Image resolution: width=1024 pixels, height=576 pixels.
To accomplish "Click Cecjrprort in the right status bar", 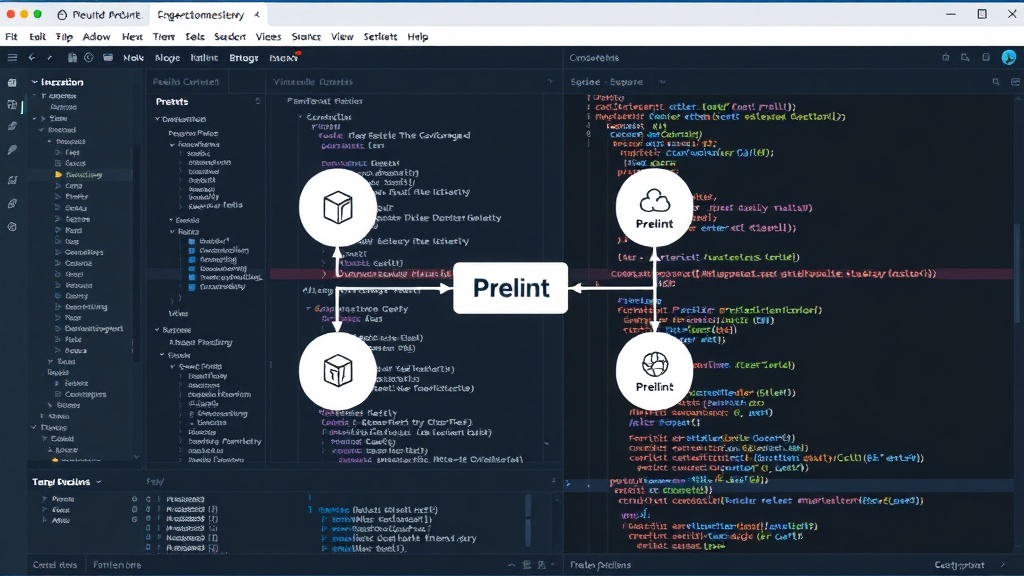I will click(x=959, y=565).
